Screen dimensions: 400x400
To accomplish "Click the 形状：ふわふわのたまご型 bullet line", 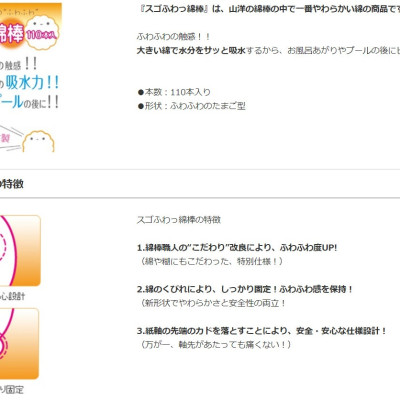I will (192, 106).
